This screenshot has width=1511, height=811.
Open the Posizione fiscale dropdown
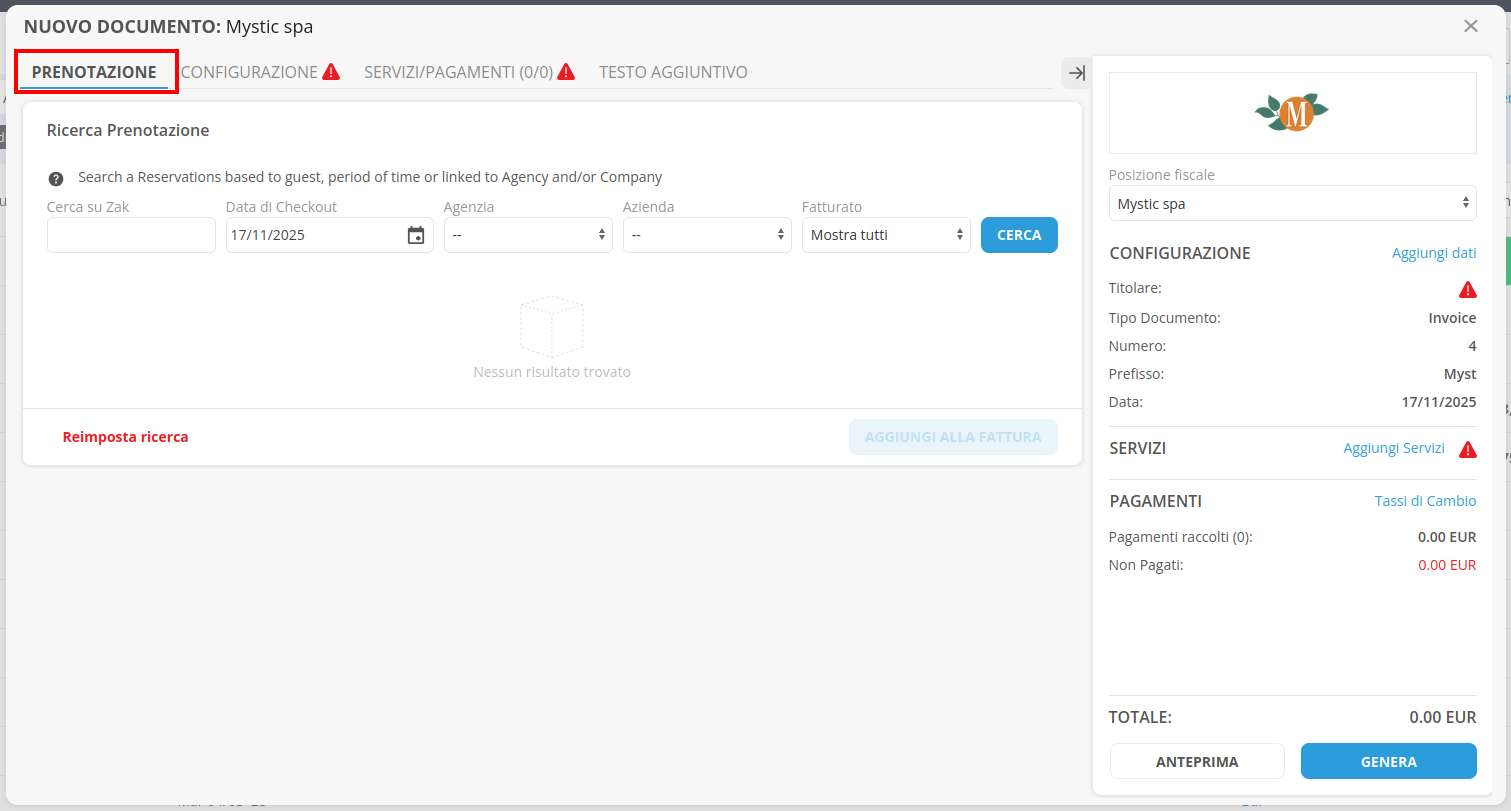click(1292, 204)
